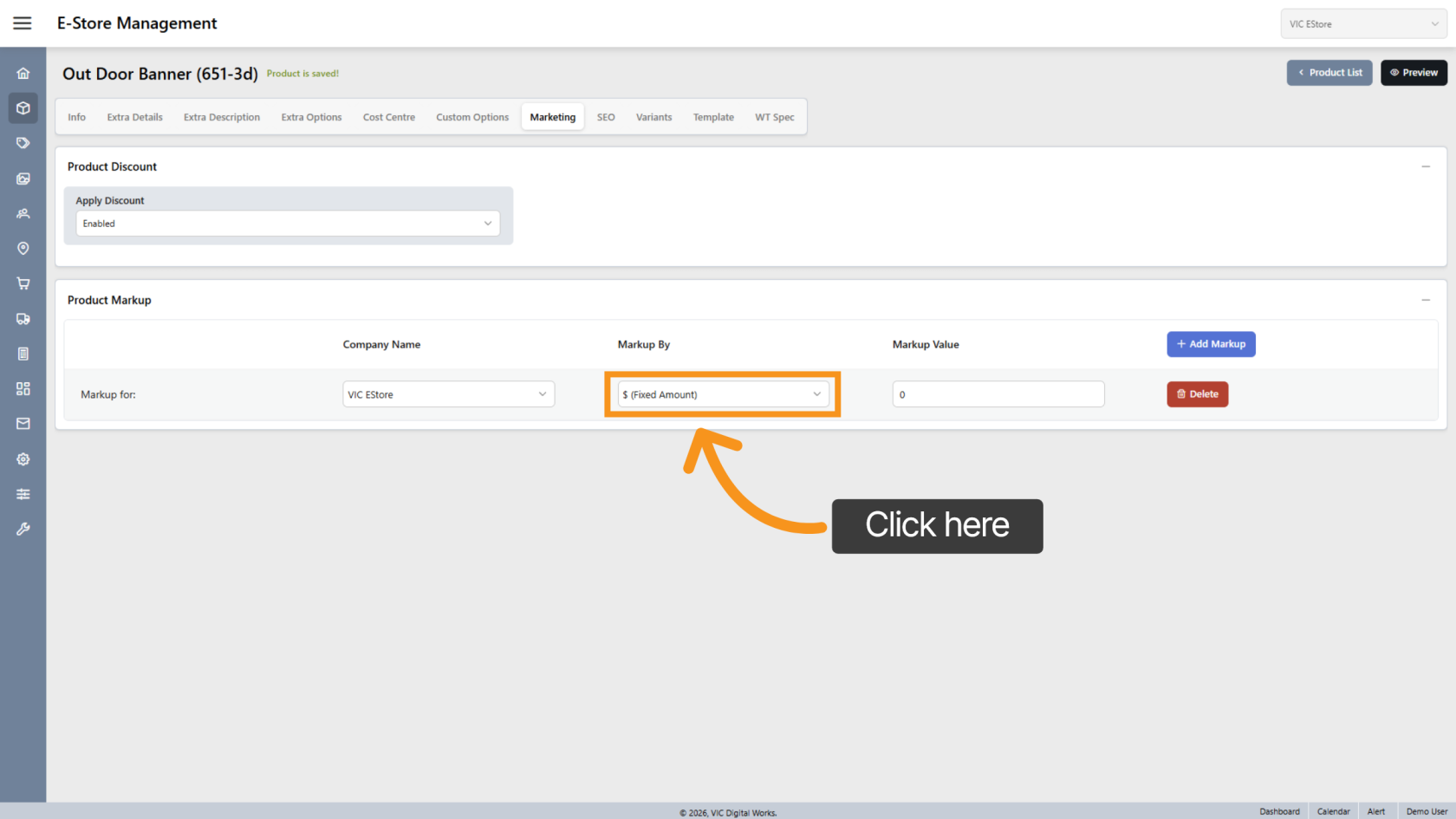Open the Apply Discount dropdown
Viewport: 1456px width, 819px height.
287,224
